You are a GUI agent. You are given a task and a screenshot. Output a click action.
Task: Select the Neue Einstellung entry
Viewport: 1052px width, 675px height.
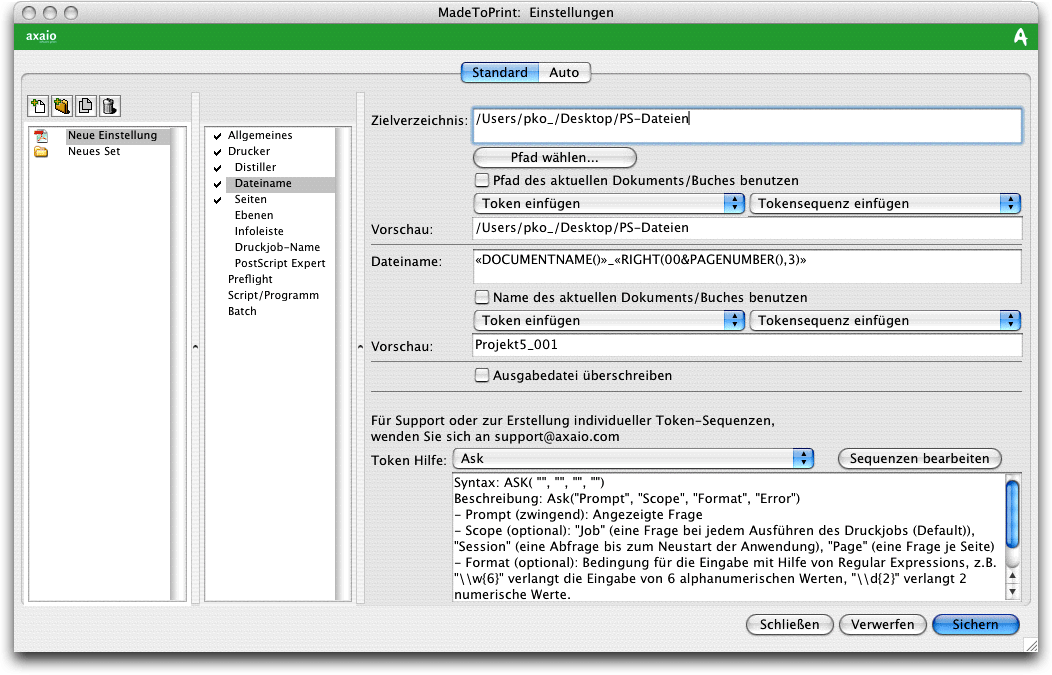[x=113, y=136]
